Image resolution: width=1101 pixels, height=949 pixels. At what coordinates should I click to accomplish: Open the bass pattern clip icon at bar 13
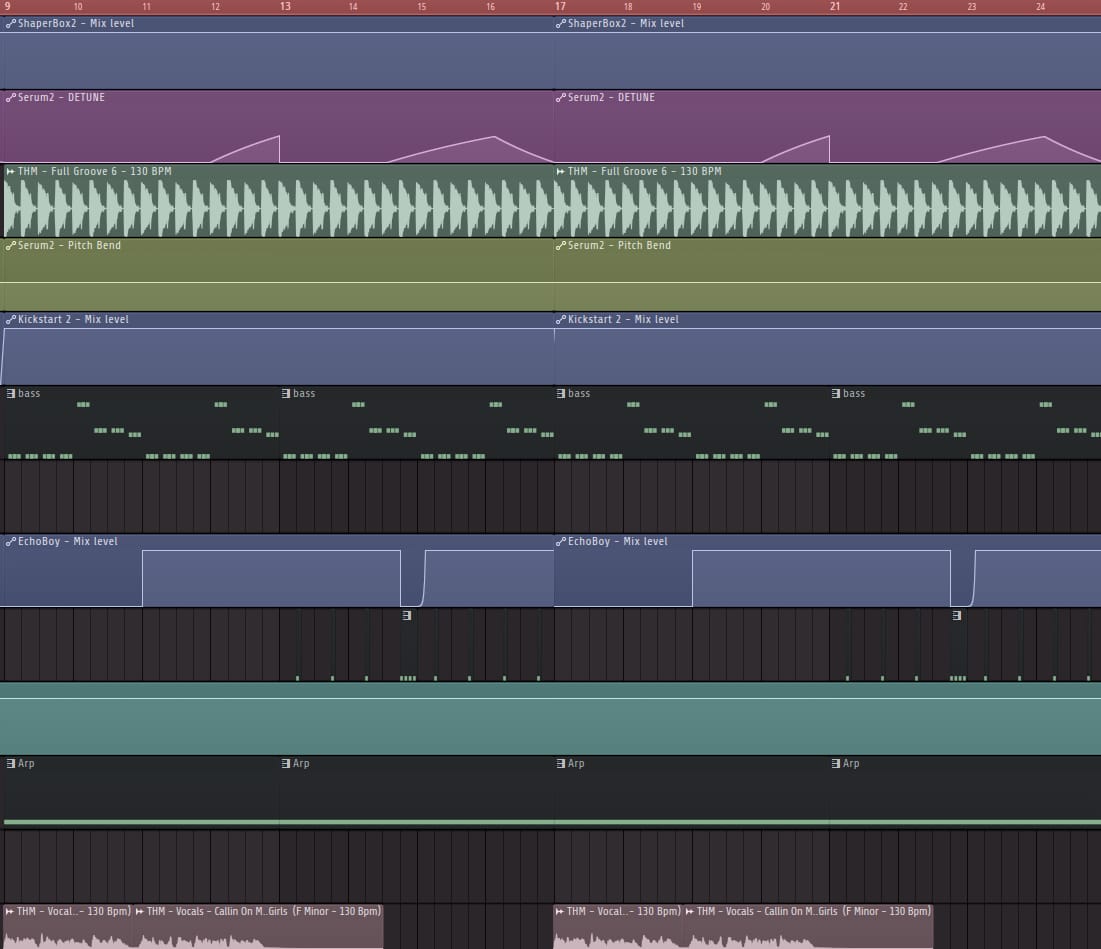point(286,394)
